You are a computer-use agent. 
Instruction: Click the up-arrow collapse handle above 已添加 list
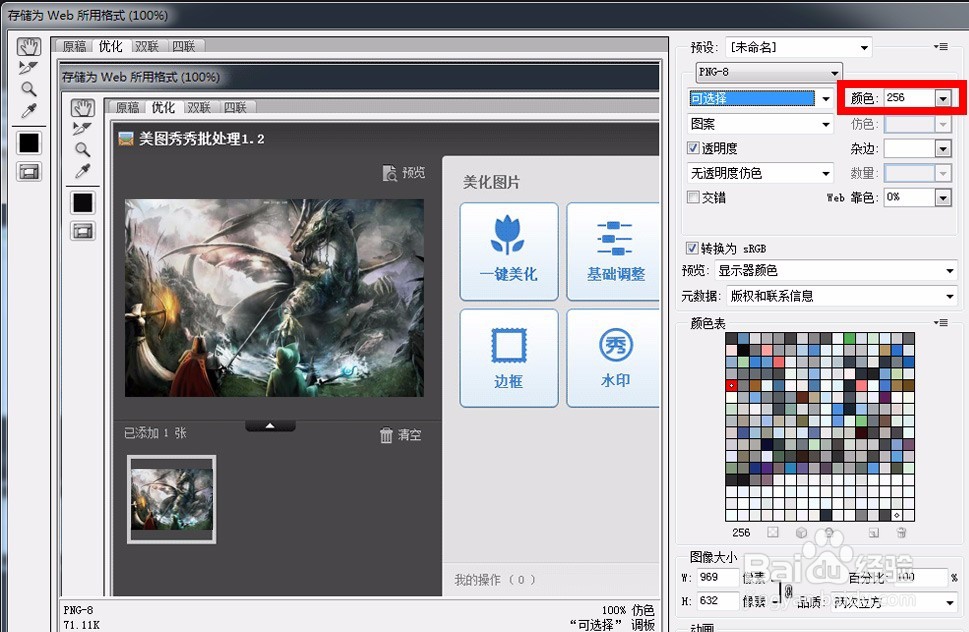click(270, 426)
